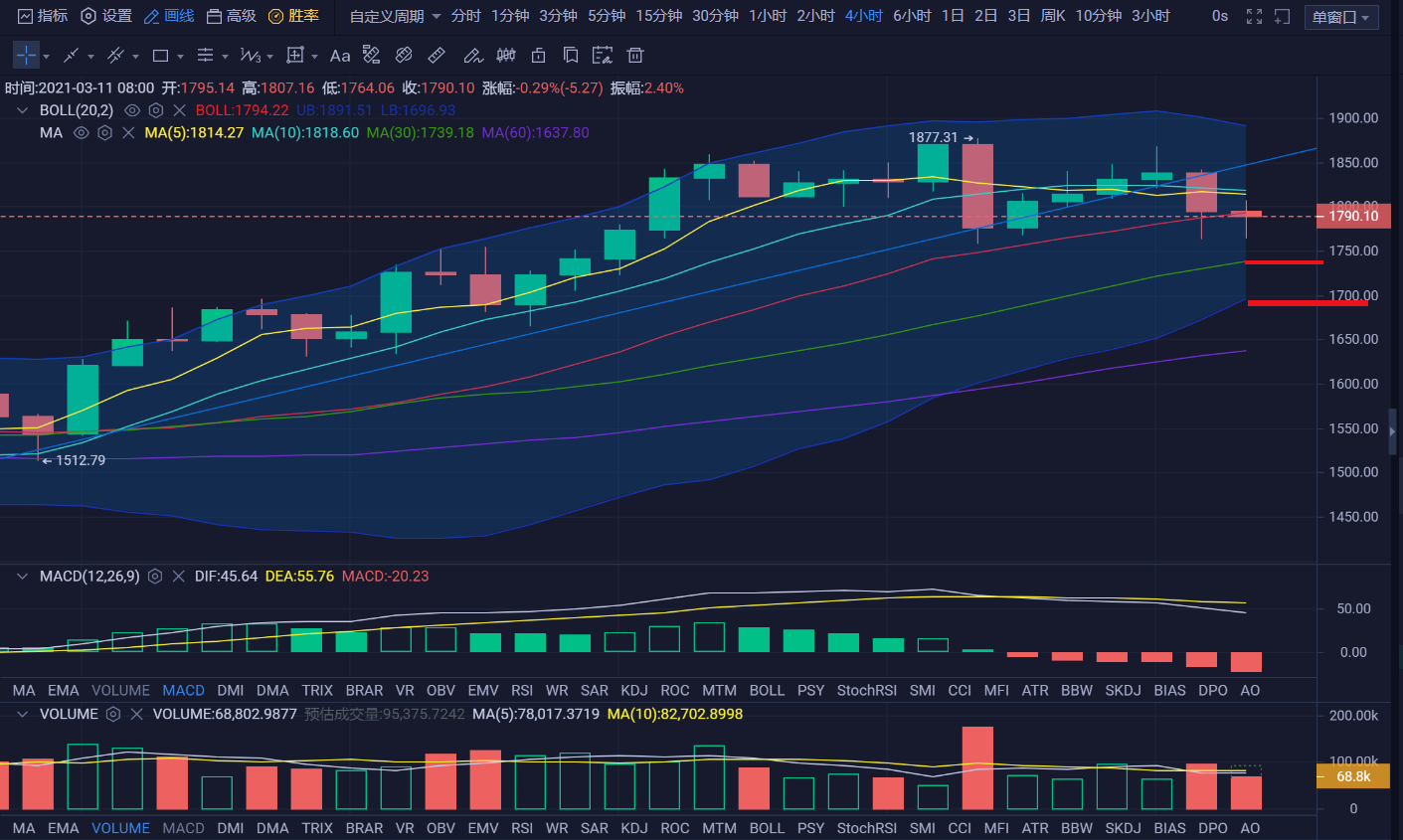This screenshot has width=1403, height=840.
Task: Select KDJ tab in MACD panel
Action: coord(633,690)
